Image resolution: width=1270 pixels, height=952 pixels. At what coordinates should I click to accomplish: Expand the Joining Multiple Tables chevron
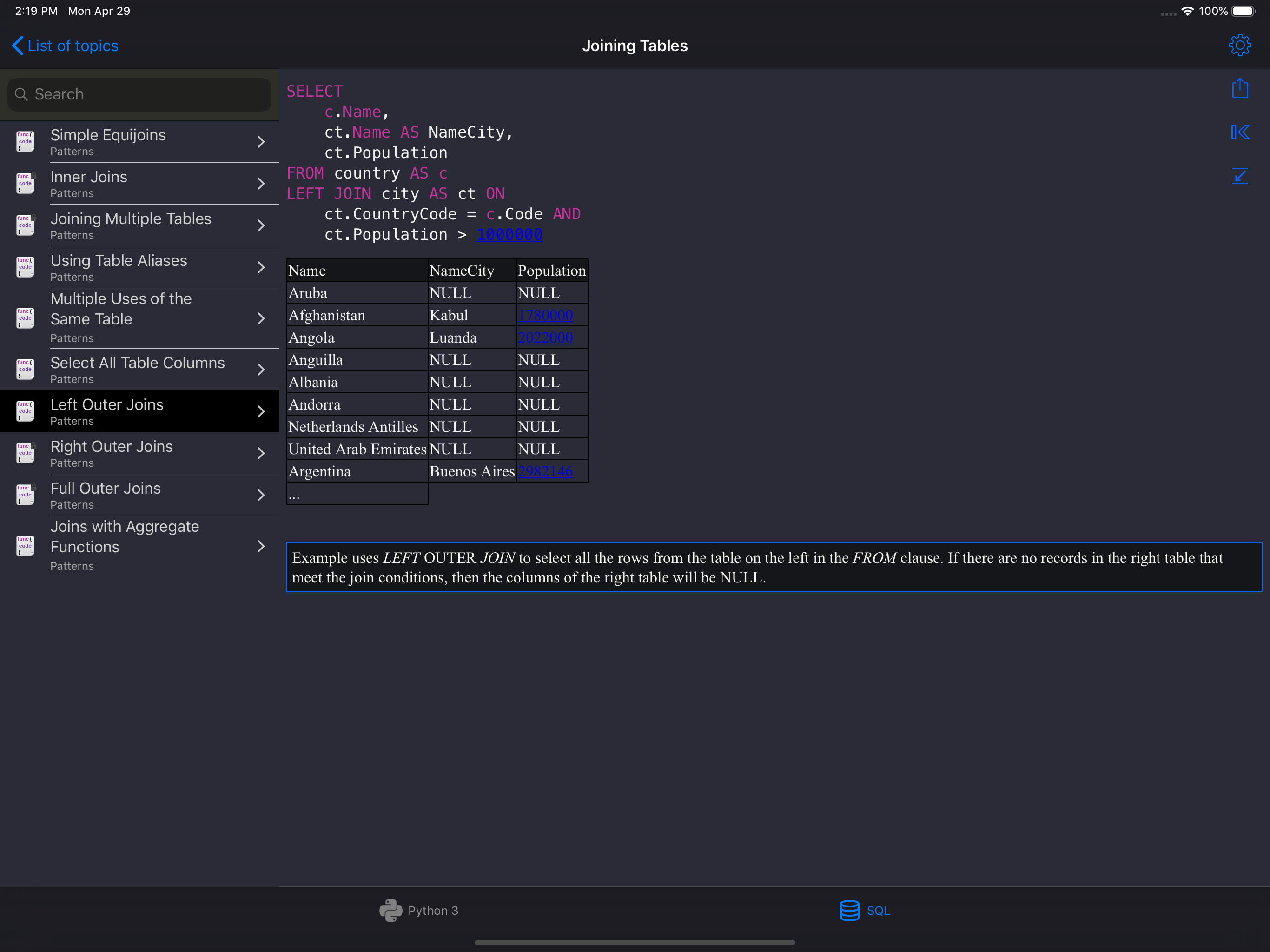[x=261, y=225]
